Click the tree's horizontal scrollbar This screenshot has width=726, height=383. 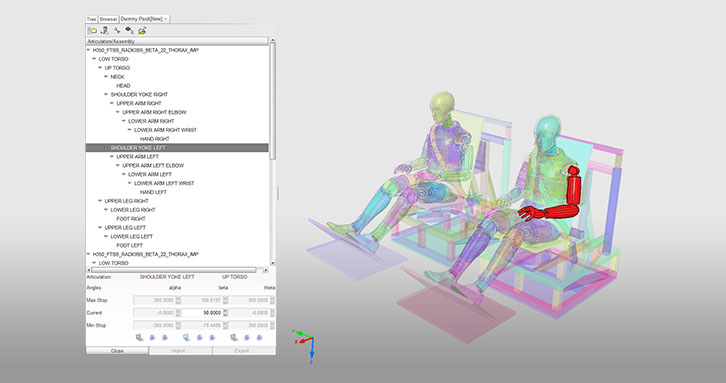click(174, 270)
